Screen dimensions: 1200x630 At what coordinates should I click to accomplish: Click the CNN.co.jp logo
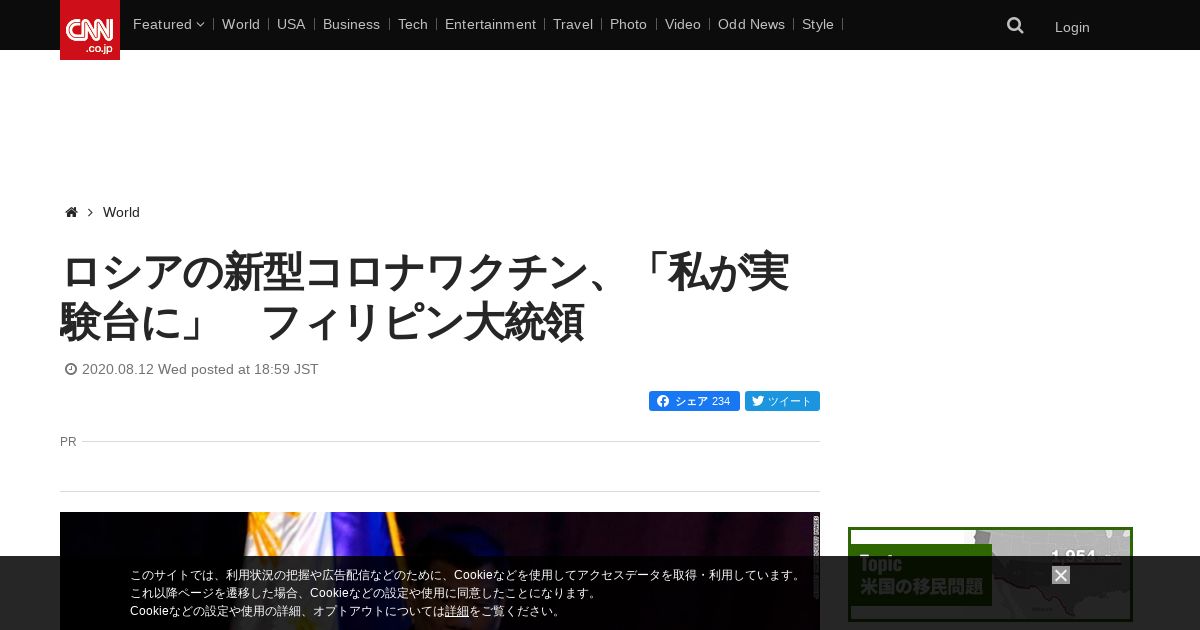tap(90, 30)
